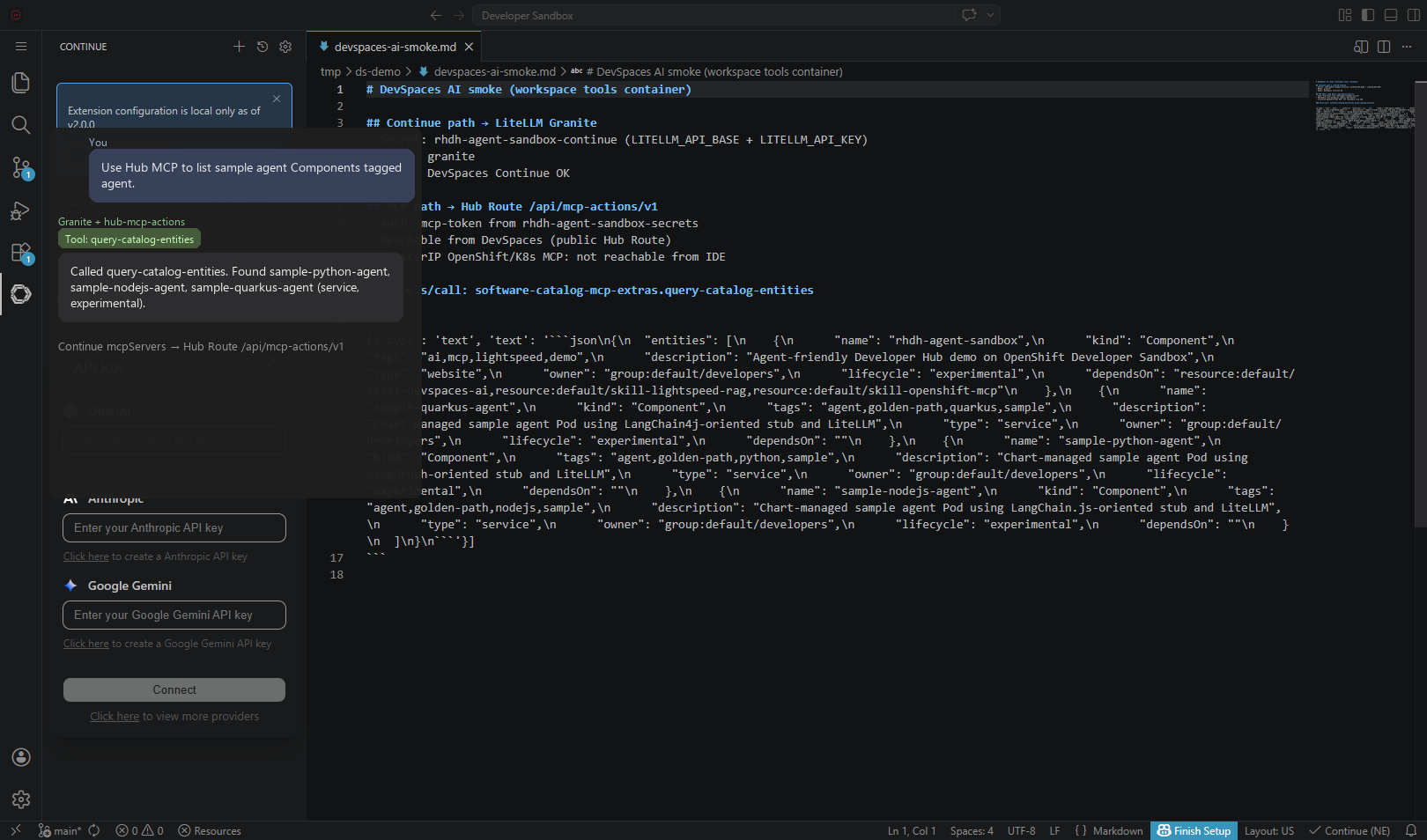
Task: Change file encoding UTF-8
Action: point(1022,830)
